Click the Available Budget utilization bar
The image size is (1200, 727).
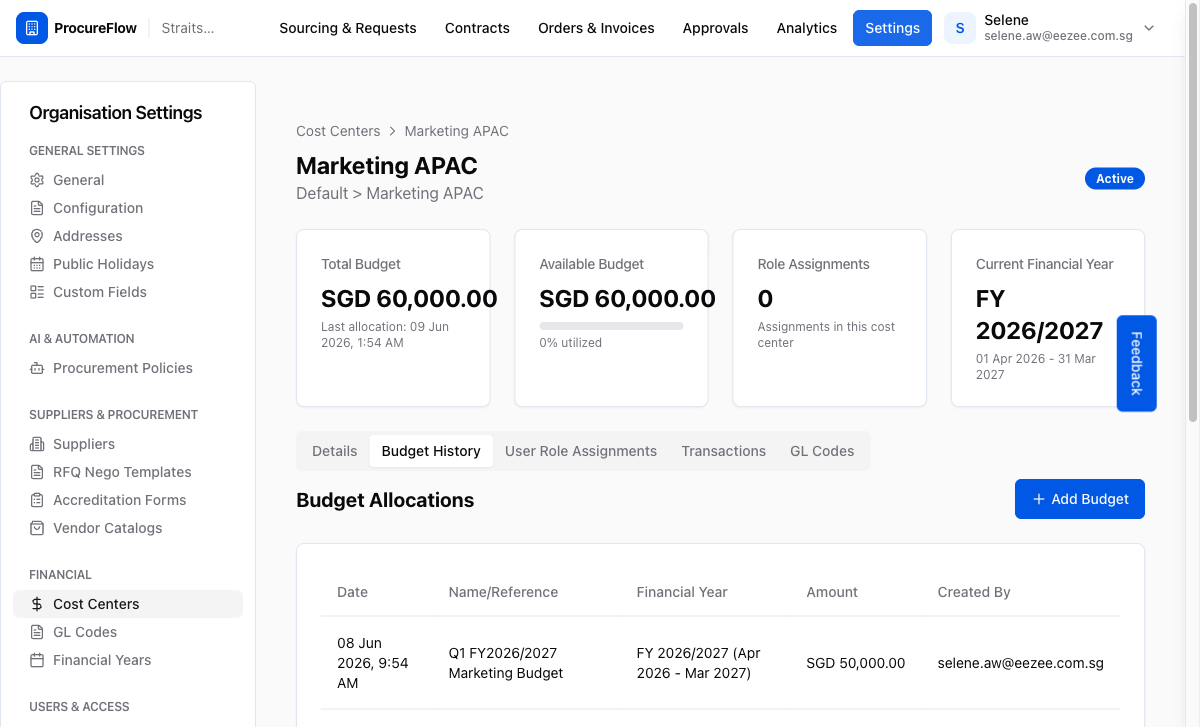click(611, 326)
